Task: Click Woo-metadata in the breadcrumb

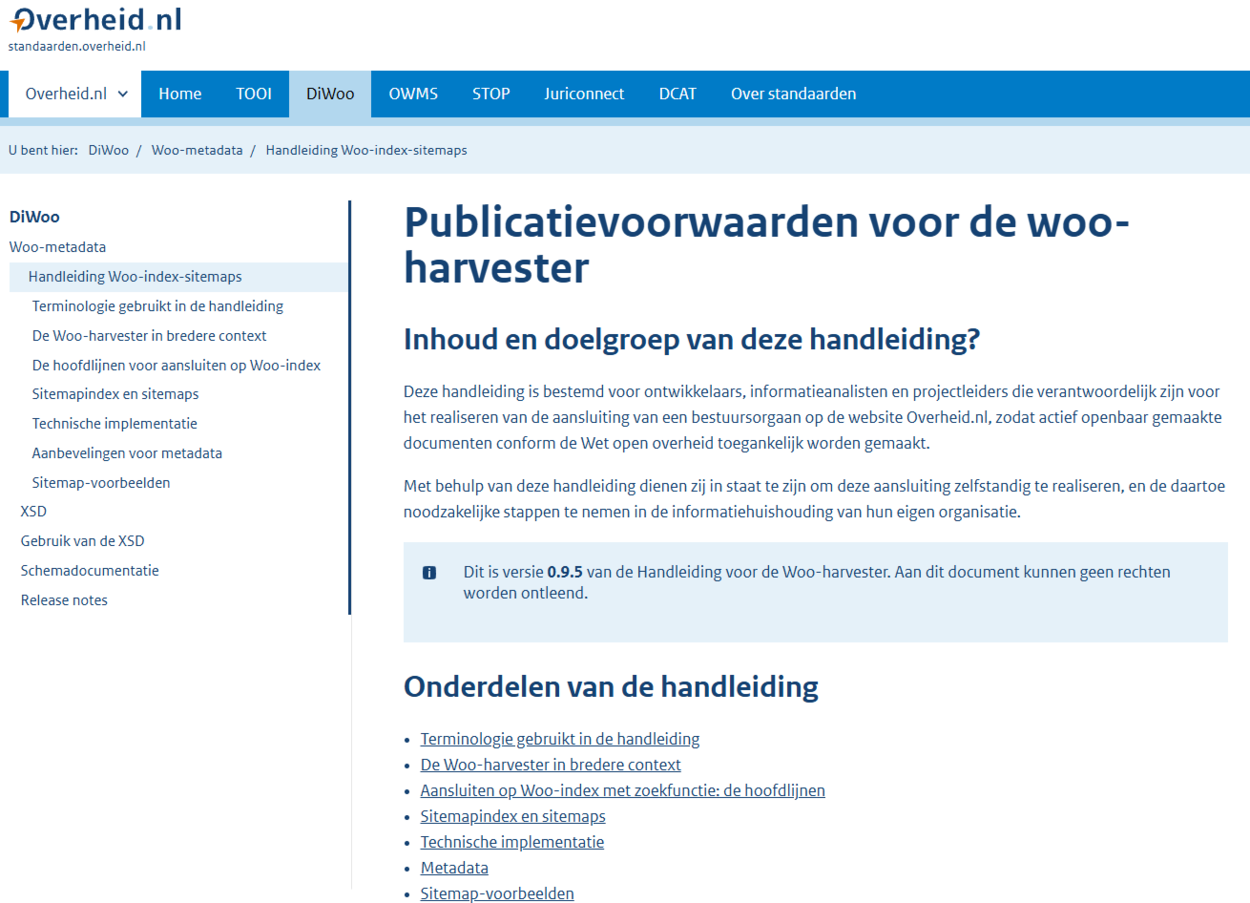Action: pos(197,150)
